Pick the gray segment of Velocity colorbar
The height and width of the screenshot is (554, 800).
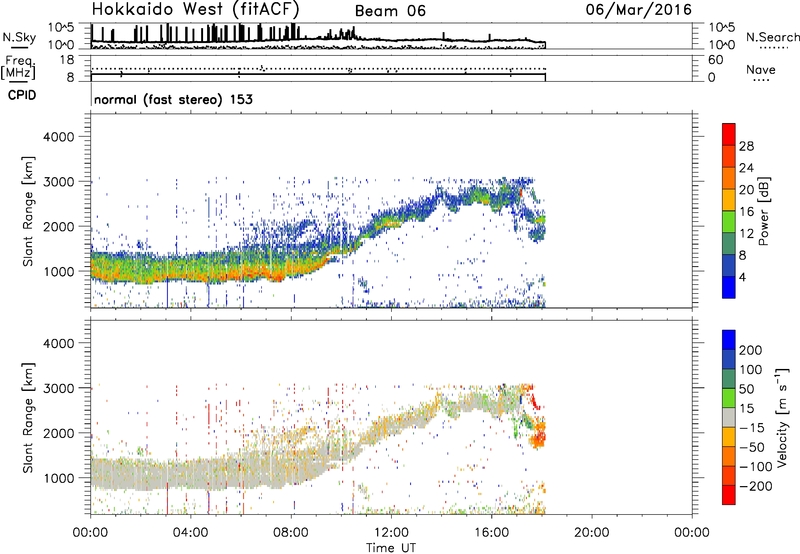click(729, 418)
